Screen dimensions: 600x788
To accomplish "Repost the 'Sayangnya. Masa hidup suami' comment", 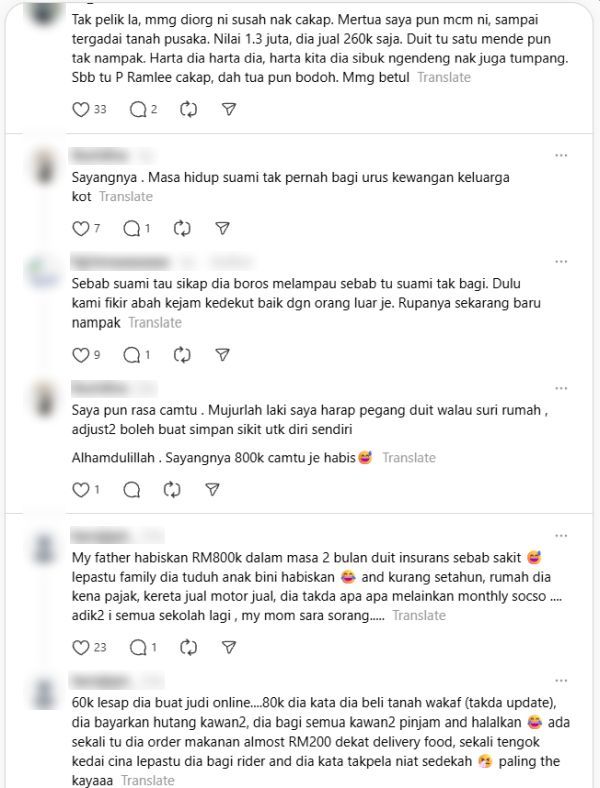I will tap(181, 229).
